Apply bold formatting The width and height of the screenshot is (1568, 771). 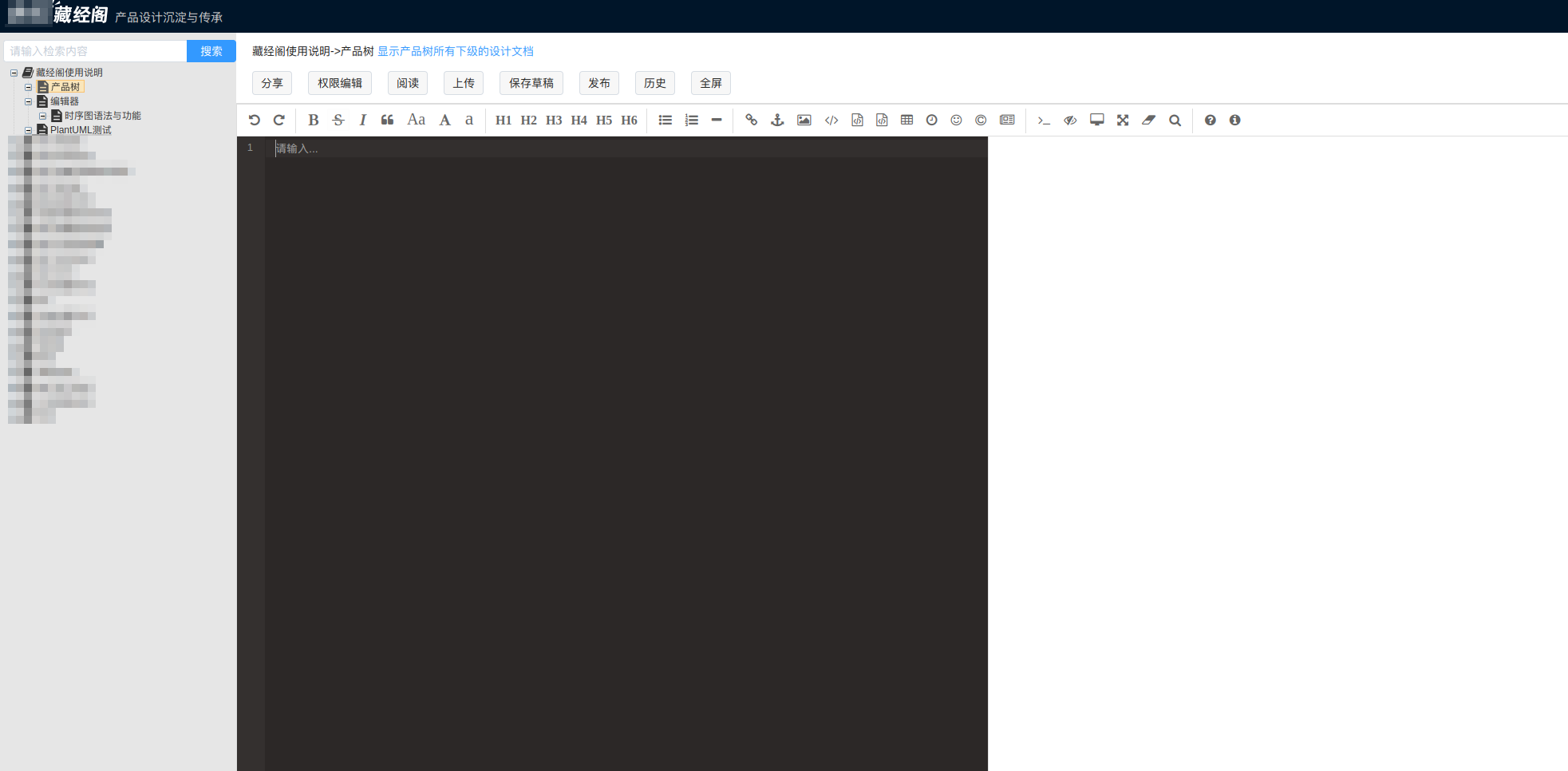[x=314, y=120]
